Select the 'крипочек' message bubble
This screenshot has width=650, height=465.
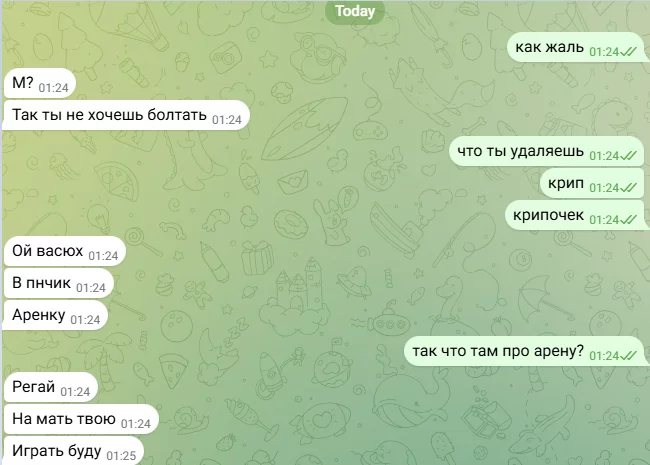click(576, 215)
